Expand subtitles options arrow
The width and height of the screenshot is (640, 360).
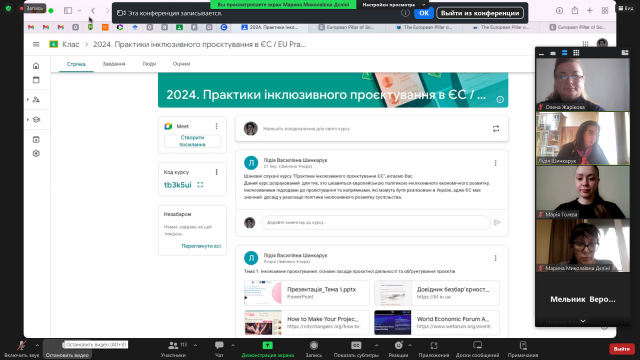pos(376,345)
